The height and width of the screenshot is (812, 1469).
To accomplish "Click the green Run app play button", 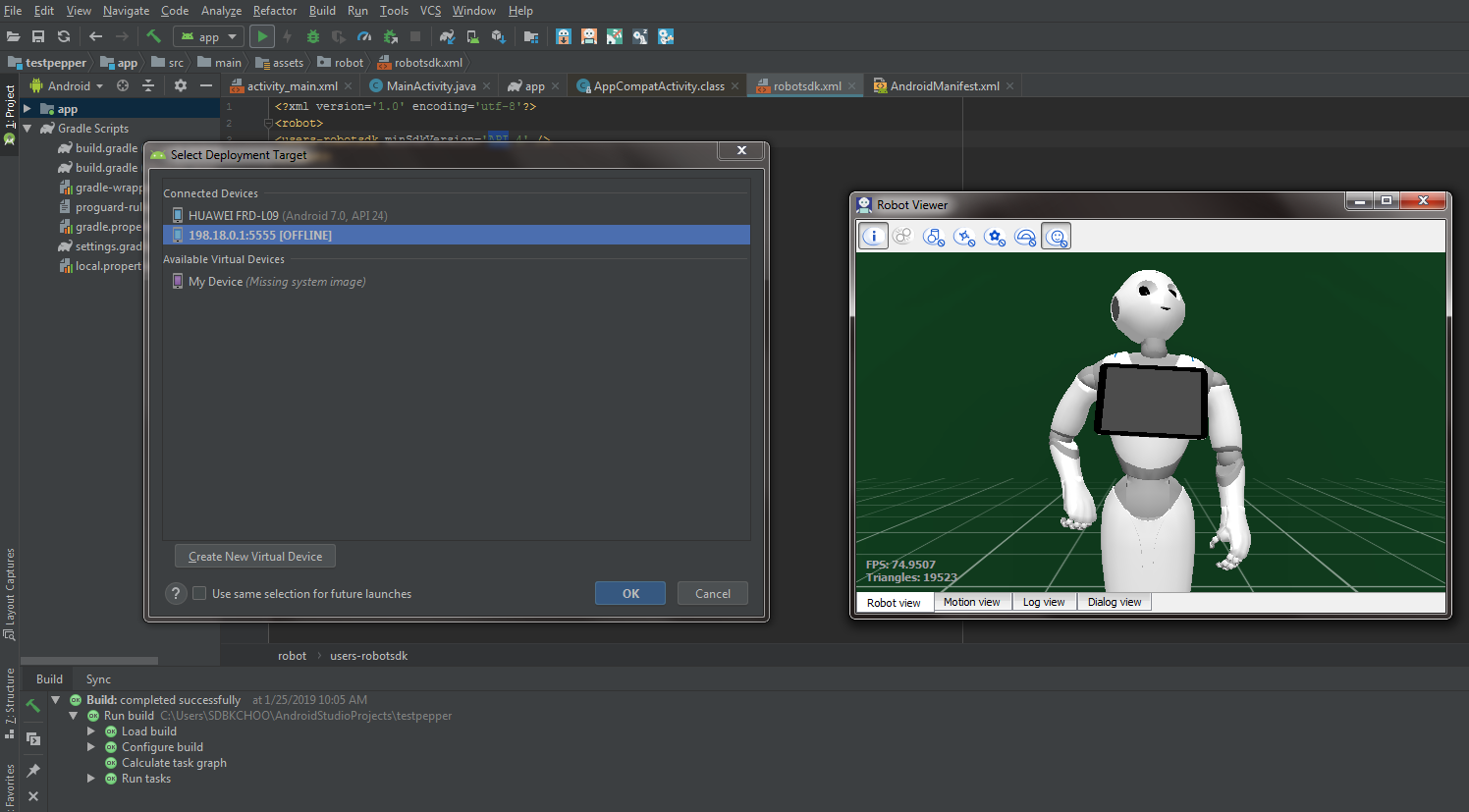I will click(261, 36).
